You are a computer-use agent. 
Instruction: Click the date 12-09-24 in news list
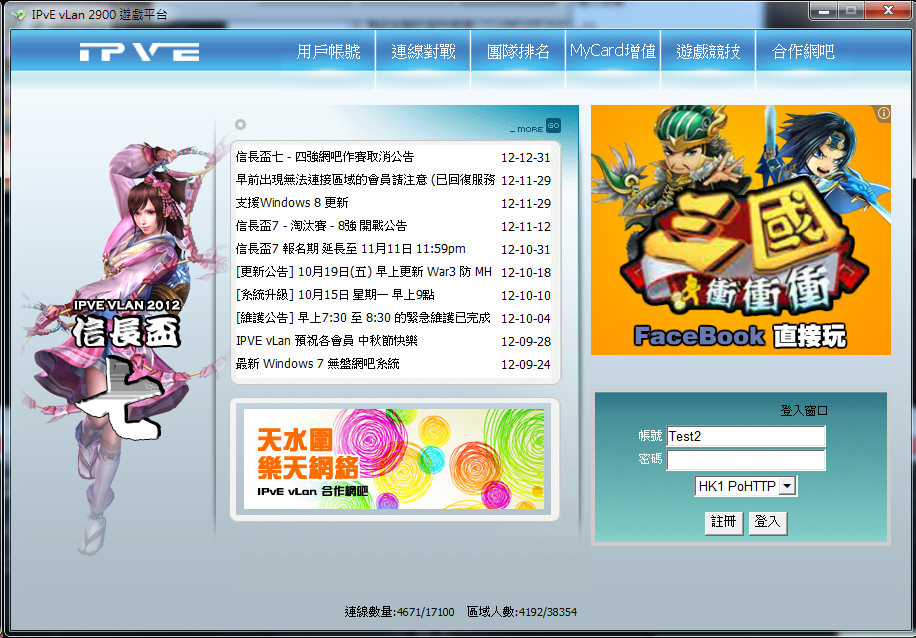tap(526, 365)
